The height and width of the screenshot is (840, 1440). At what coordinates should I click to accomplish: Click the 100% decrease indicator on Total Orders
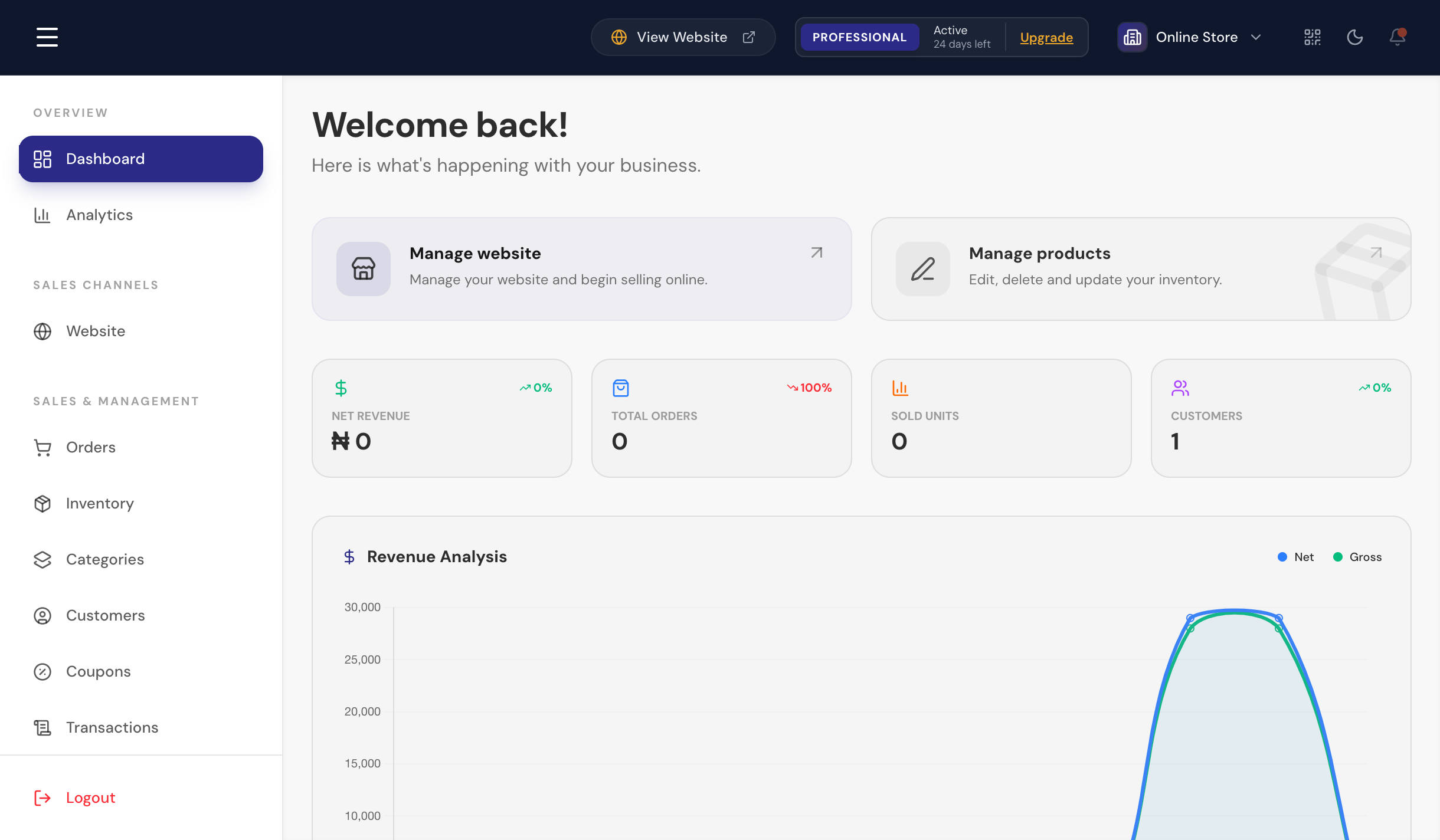click(810, 388)
